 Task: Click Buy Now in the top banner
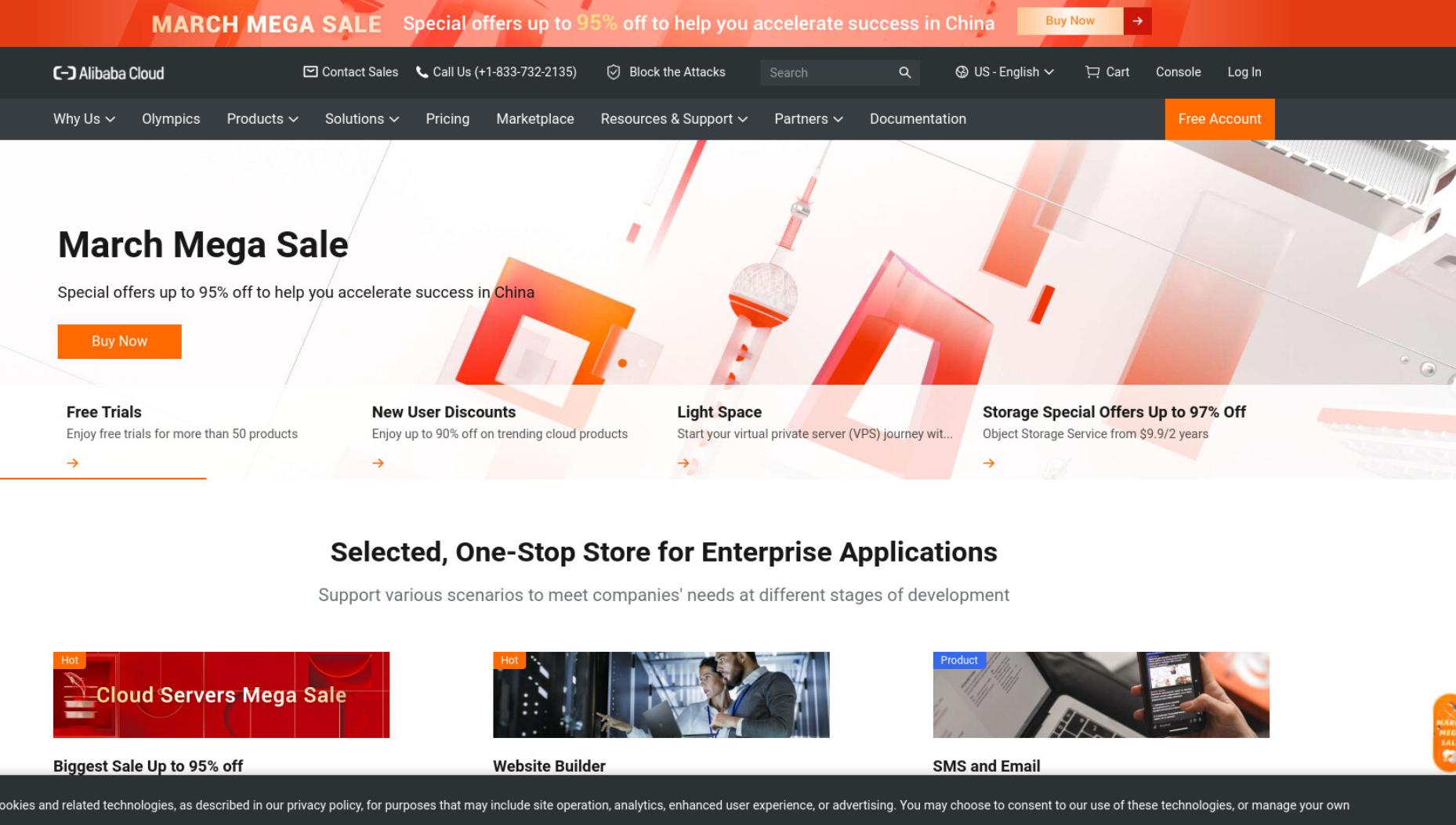pos(1070,21)
